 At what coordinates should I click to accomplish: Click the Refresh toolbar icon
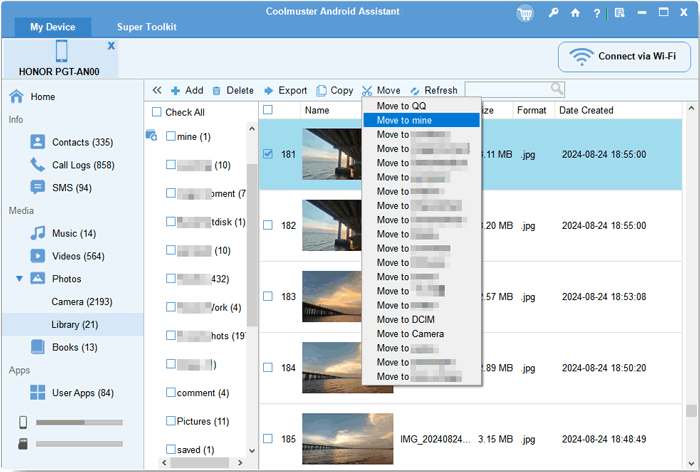click(x=415, y=90)
